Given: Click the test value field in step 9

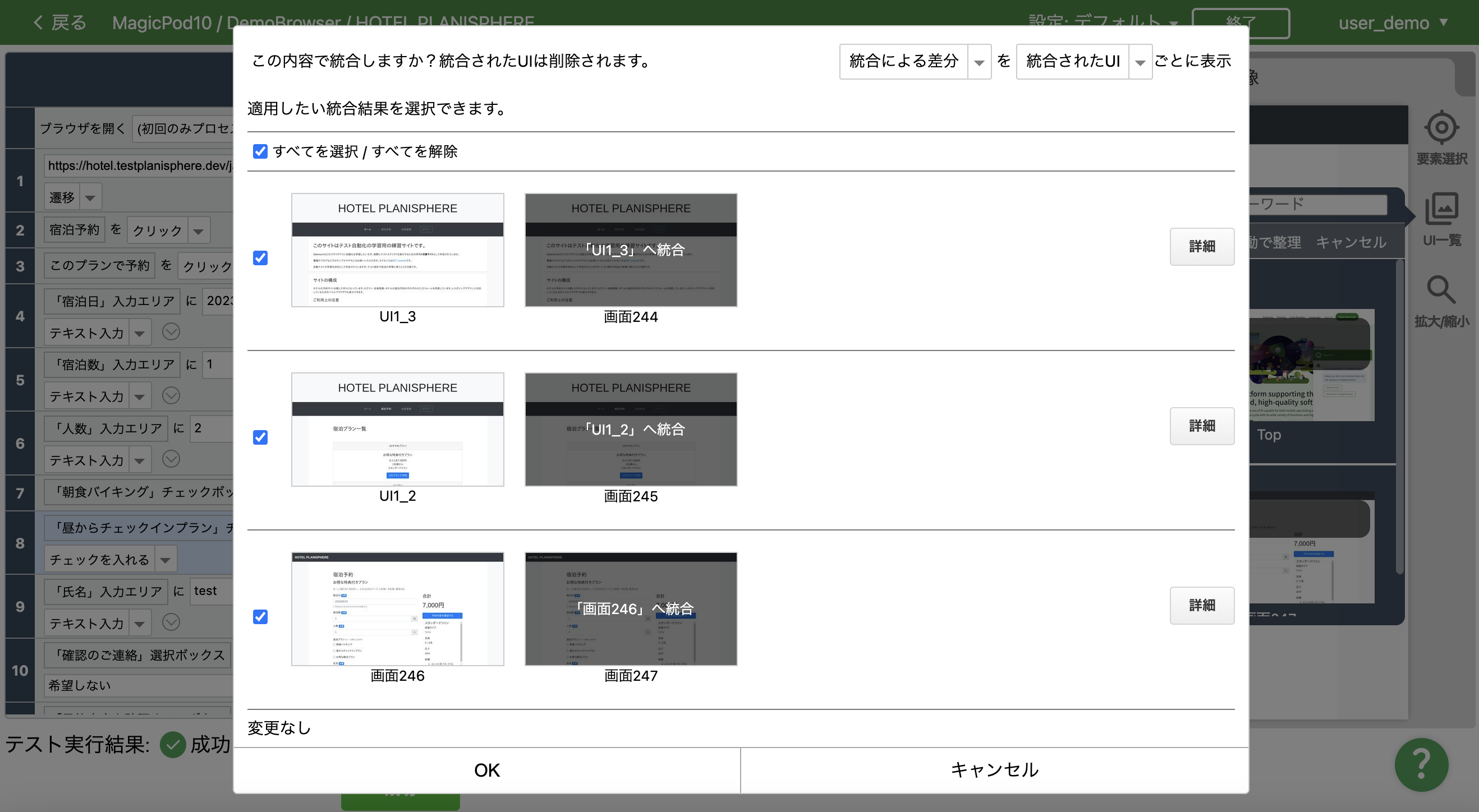Looking at the screenshot, I should pyautogui.click(x=212, y=591).
